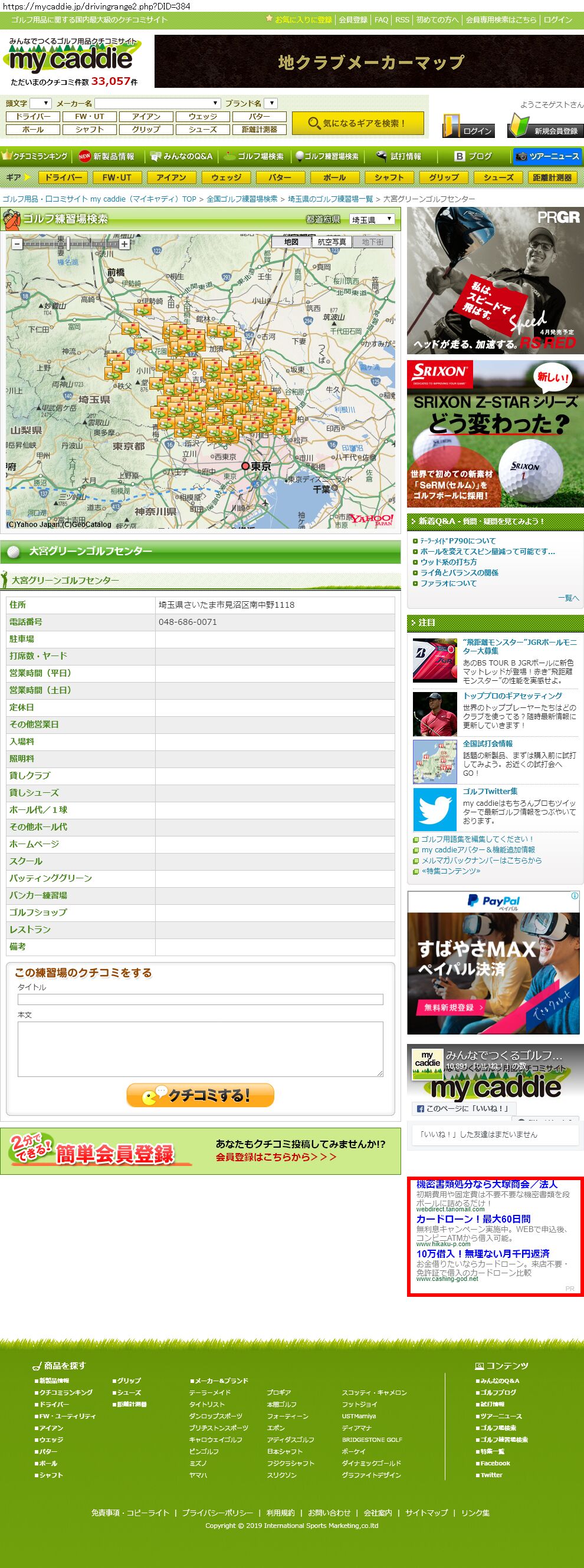Switch map to 地下街 view
584x1568 pixels.
pyautogui.click(x=373, y=242)
